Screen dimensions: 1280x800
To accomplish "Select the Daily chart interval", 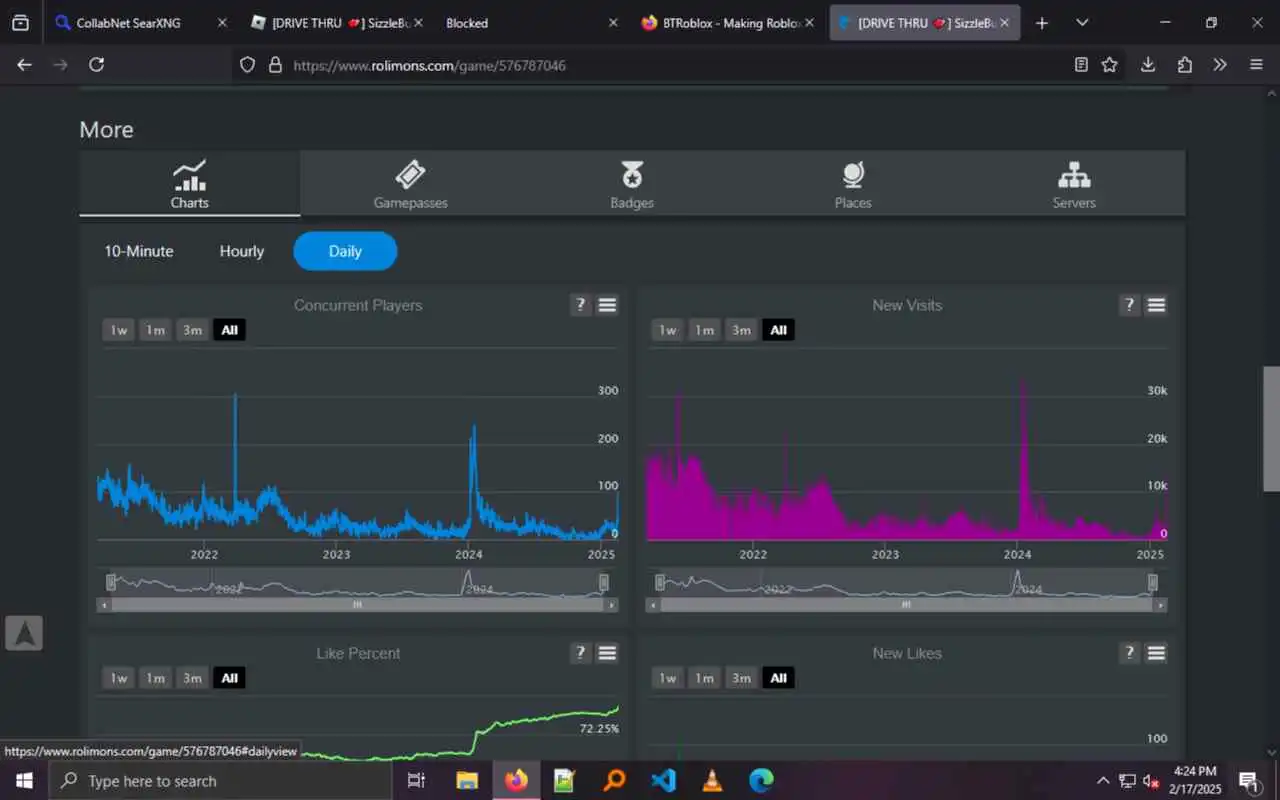I will (345, 251).
